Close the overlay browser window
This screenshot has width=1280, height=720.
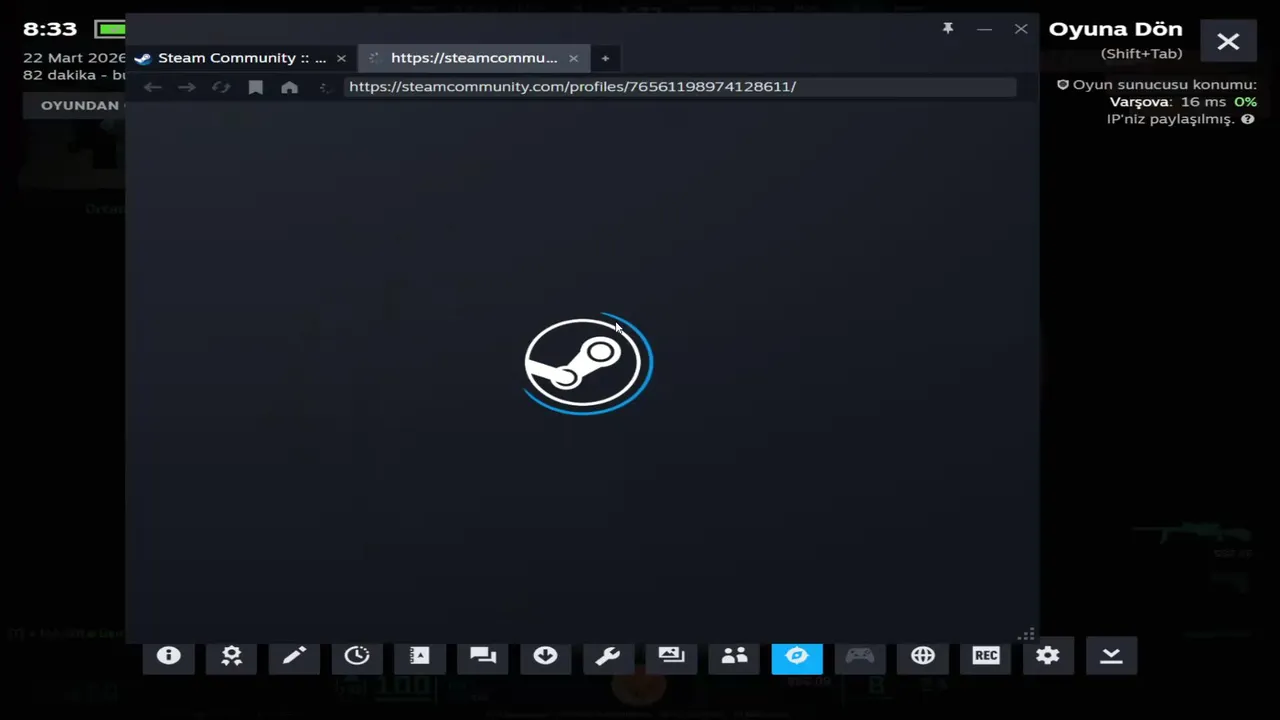click(x=1021, y=29)
